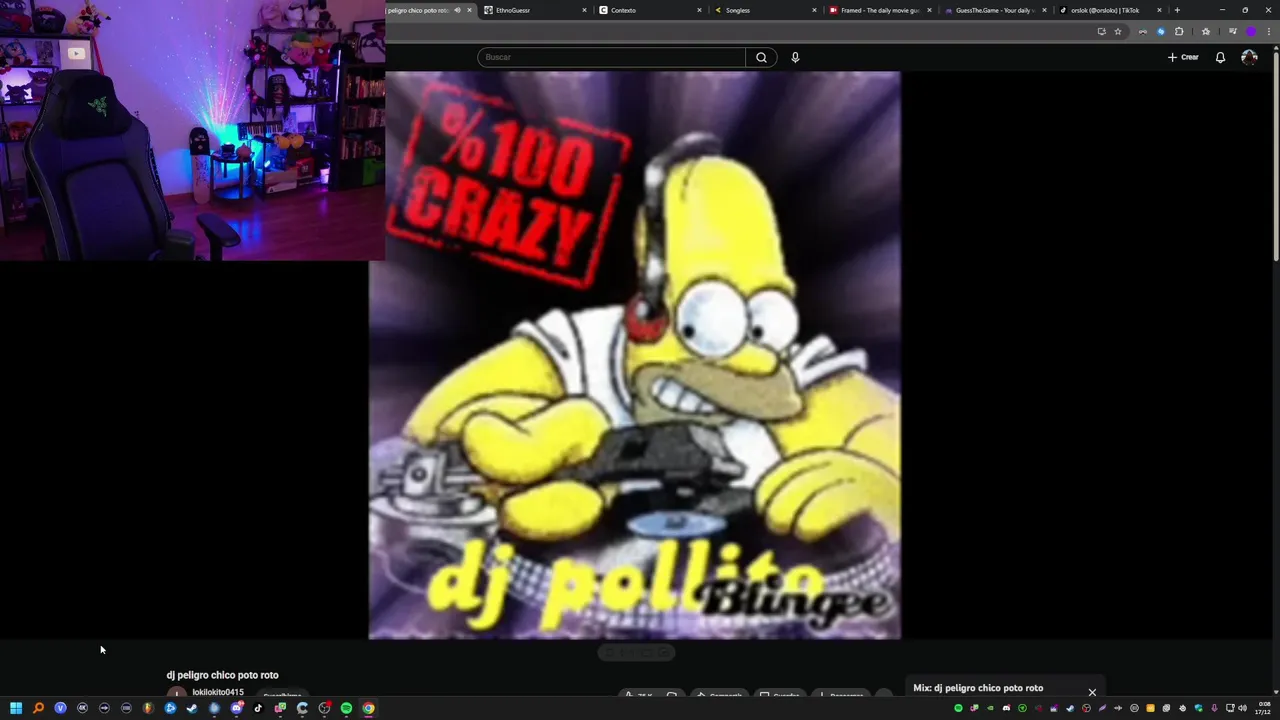Close the TikTok tab

1160,10
